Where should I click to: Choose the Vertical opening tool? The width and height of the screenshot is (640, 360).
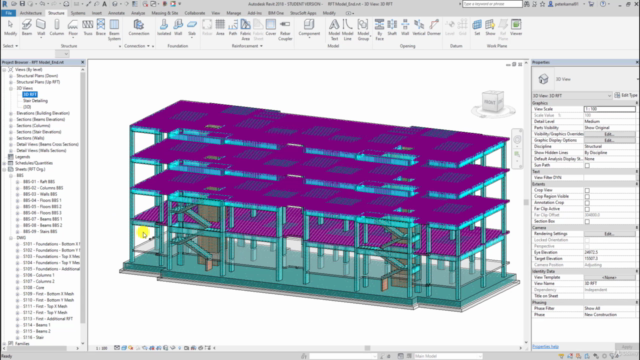tap(419, 27)
